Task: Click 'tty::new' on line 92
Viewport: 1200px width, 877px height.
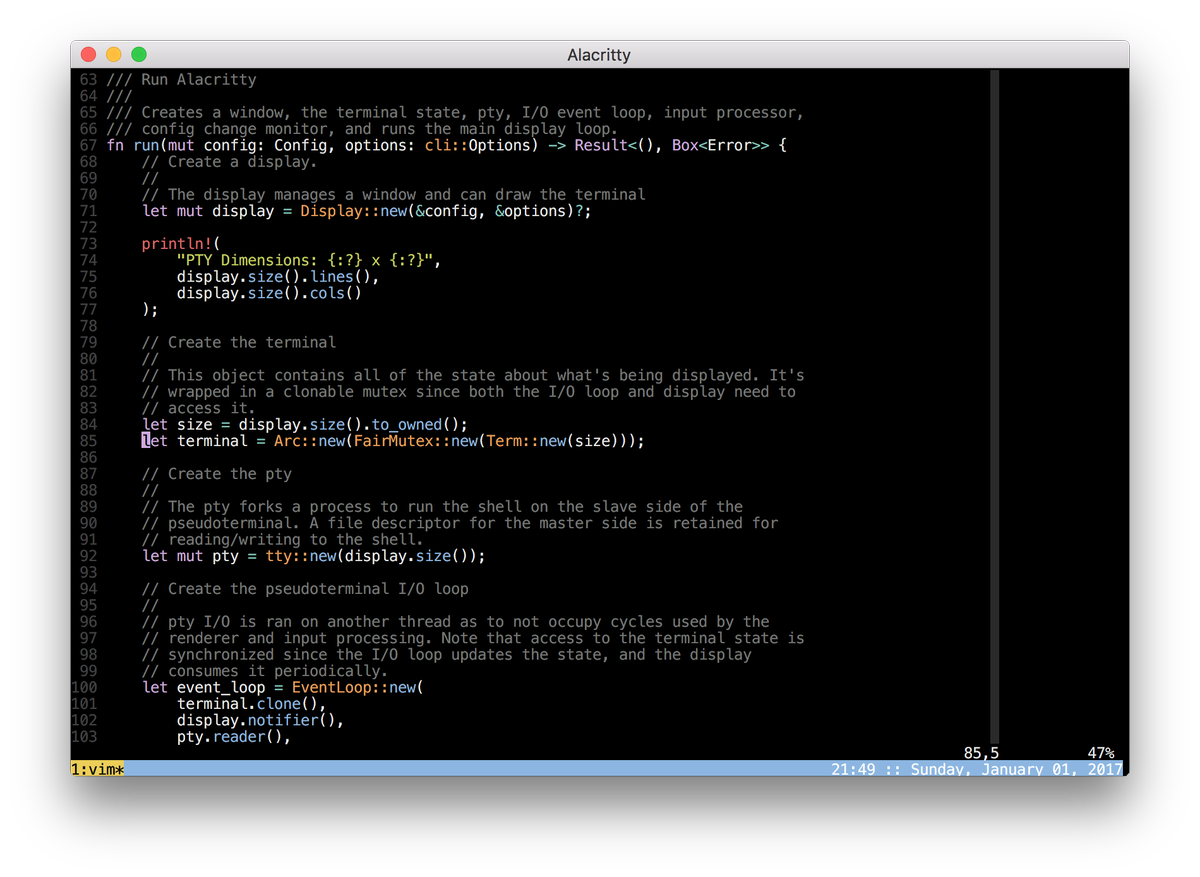Action: tap(300, 557)
